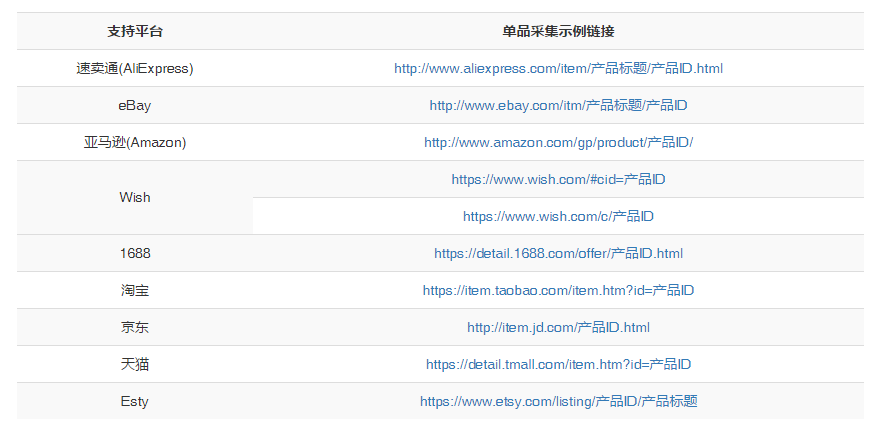Image resolution: width=877 pixels, height=433 pixels.
Task: Select the 亚马逊(Amazon) platform cell
Action: [x=135, y=142]
